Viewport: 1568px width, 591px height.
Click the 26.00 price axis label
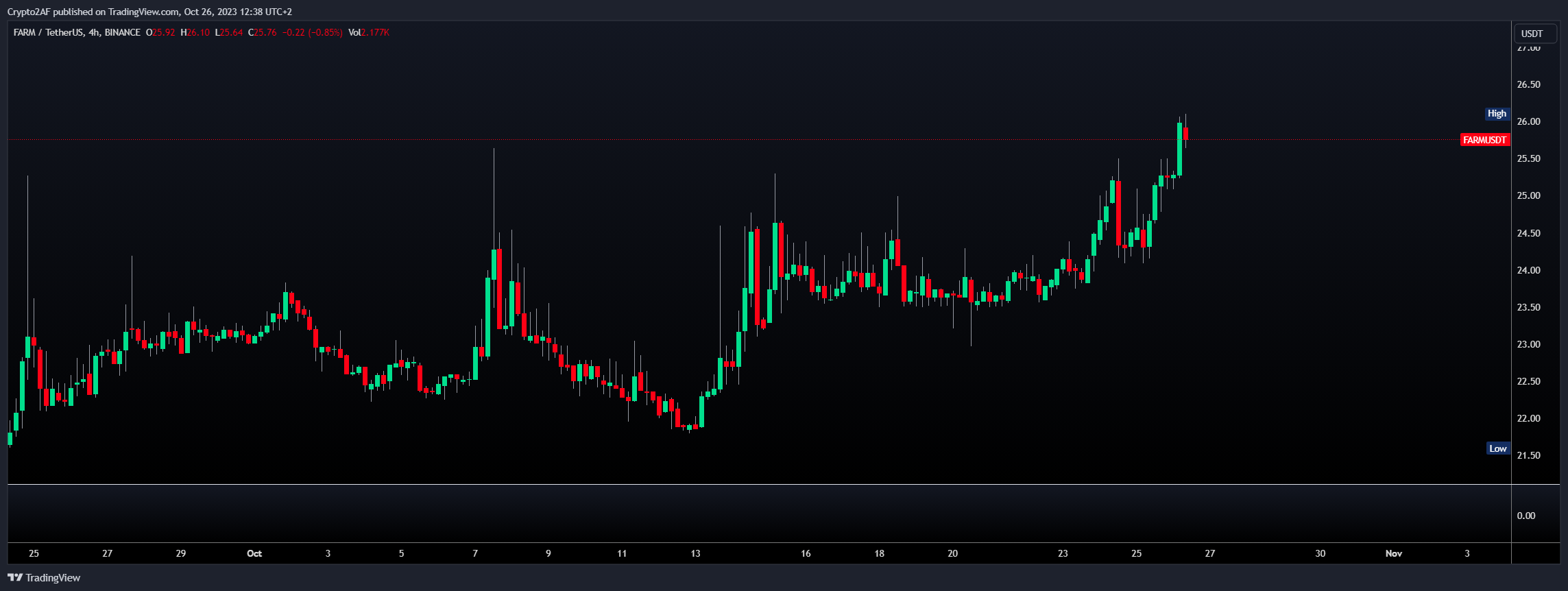coord(1528,121)
